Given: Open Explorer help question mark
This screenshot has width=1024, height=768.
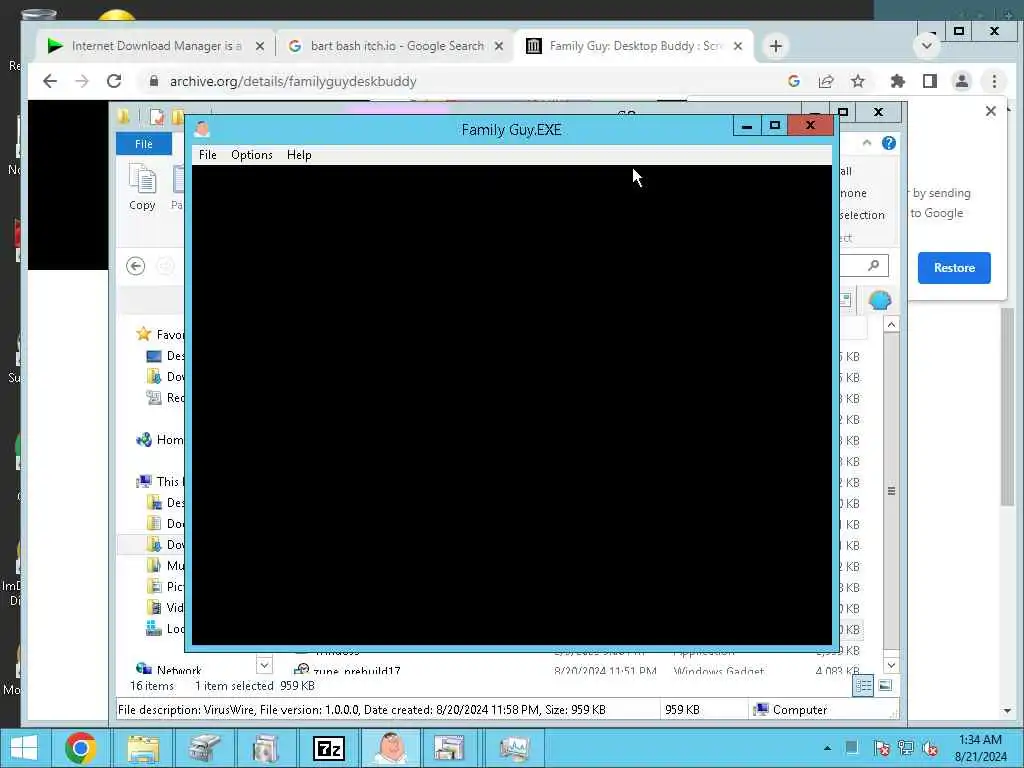Looking at the screenshot, I should pyautogui.click(x=889, y=143).
